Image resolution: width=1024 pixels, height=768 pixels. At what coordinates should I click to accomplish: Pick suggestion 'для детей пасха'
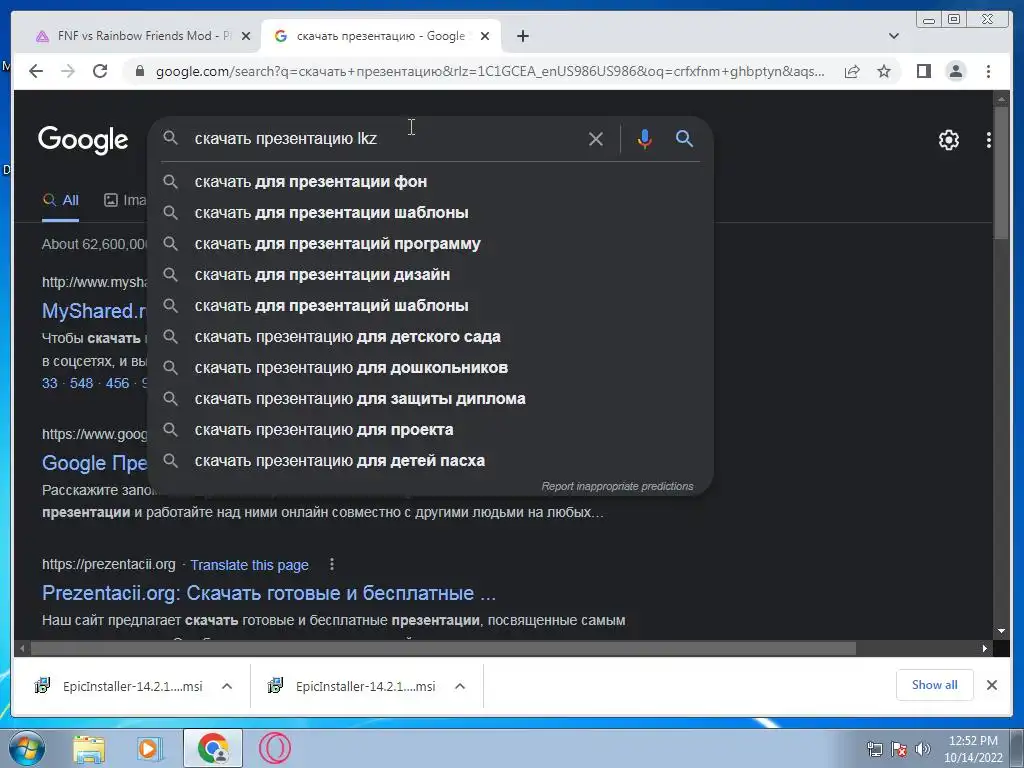430,460
